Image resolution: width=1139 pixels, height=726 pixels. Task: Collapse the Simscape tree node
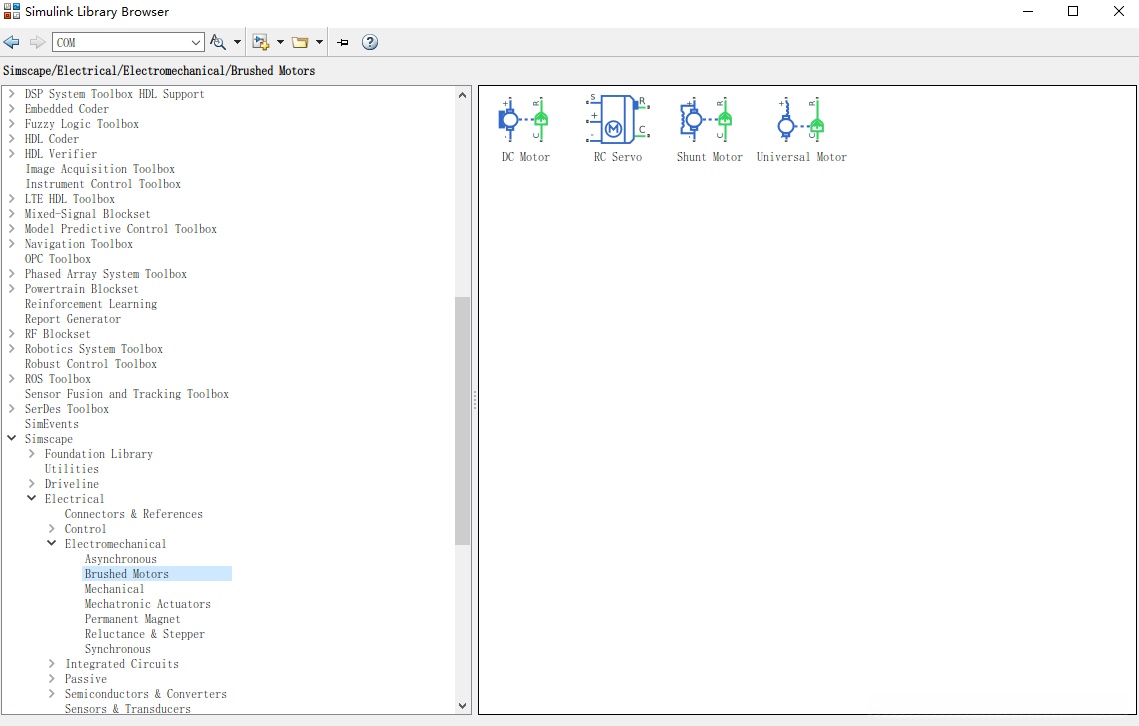click(x=12, y=438)
